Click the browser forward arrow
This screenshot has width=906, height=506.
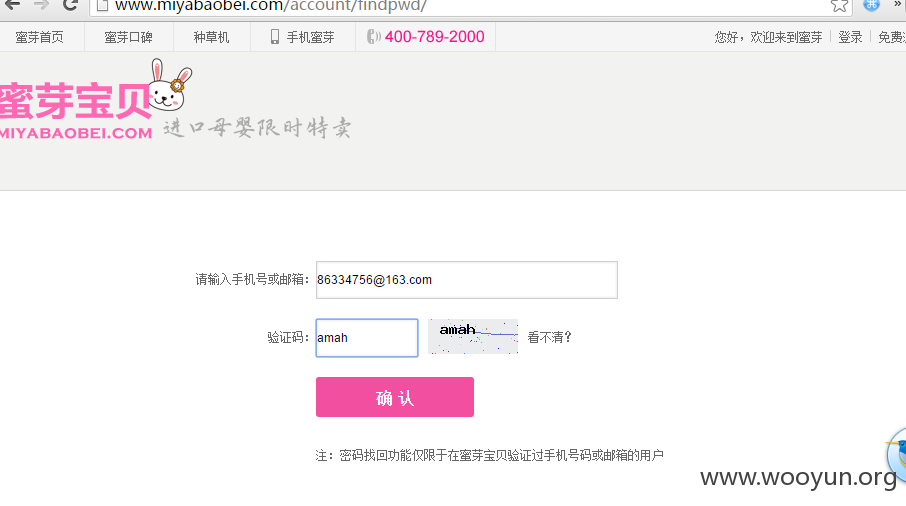(41, 5)
